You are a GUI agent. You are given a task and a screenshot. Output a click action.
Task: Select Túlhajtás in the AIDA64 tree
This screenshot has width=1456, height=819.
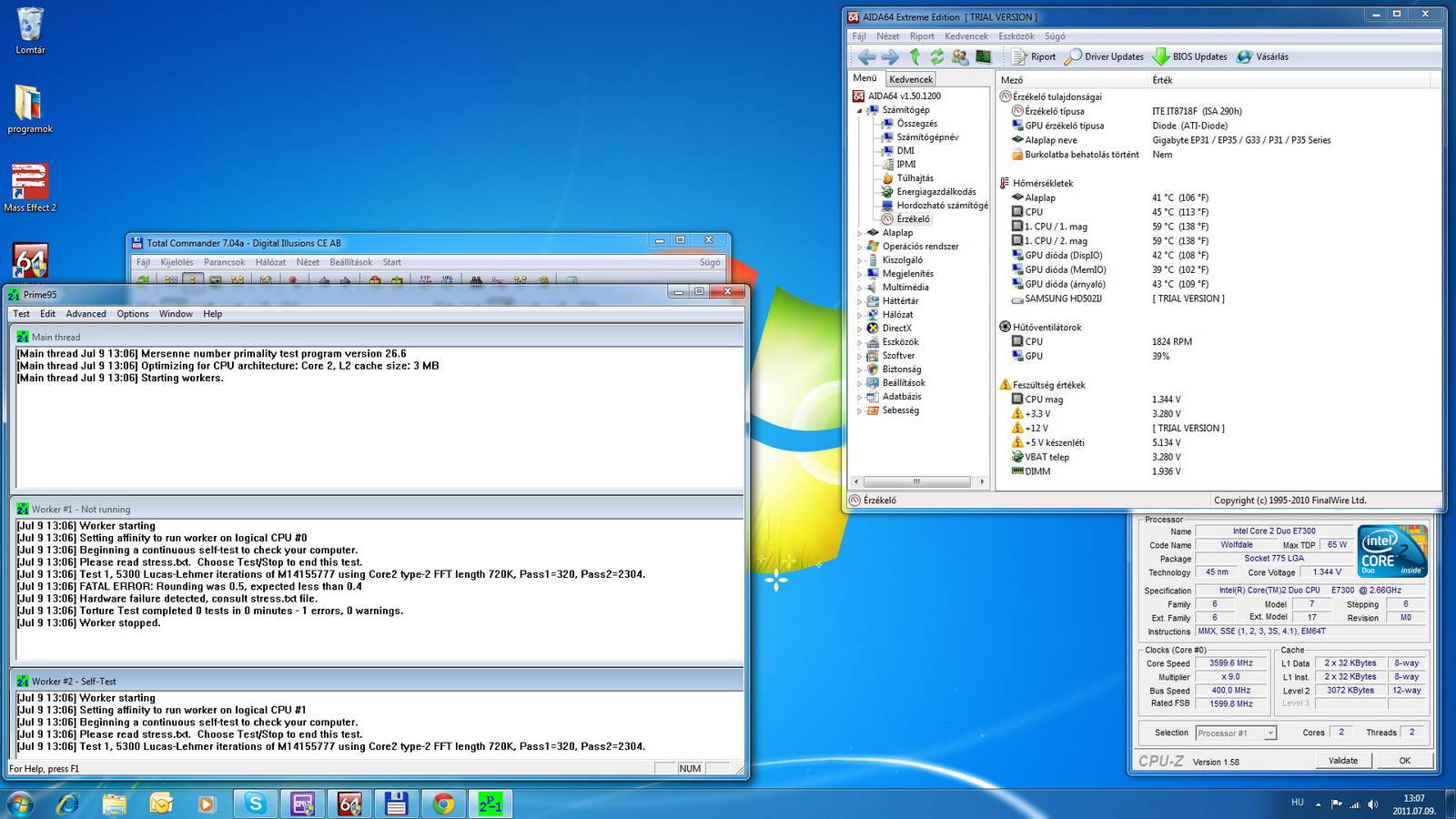click(915, 178)
